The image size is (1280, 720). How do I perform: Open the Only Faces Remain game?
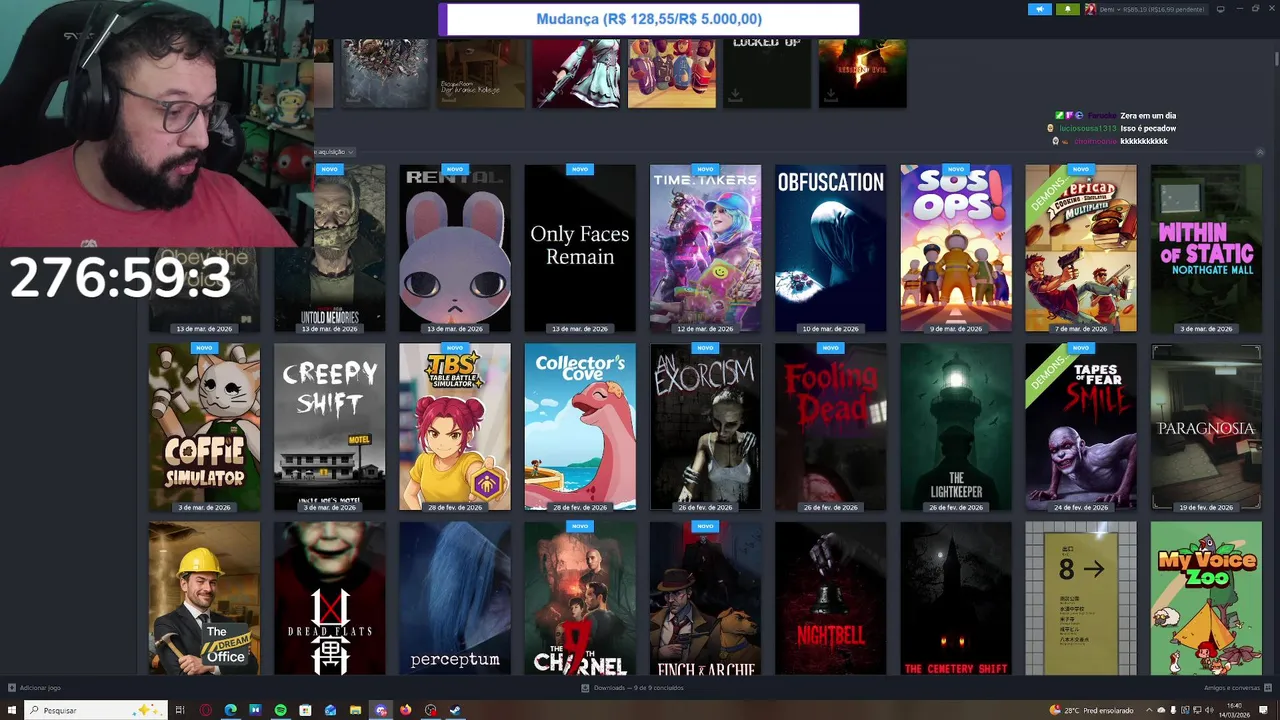(580, 248)
